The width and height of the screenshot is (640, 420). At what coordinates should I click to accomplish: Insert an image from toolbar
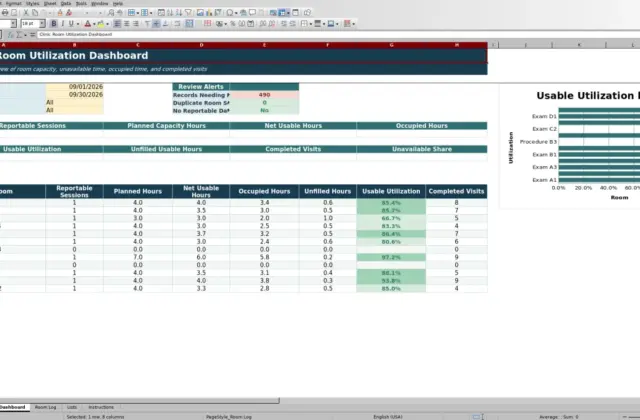[x=200, y=13]
